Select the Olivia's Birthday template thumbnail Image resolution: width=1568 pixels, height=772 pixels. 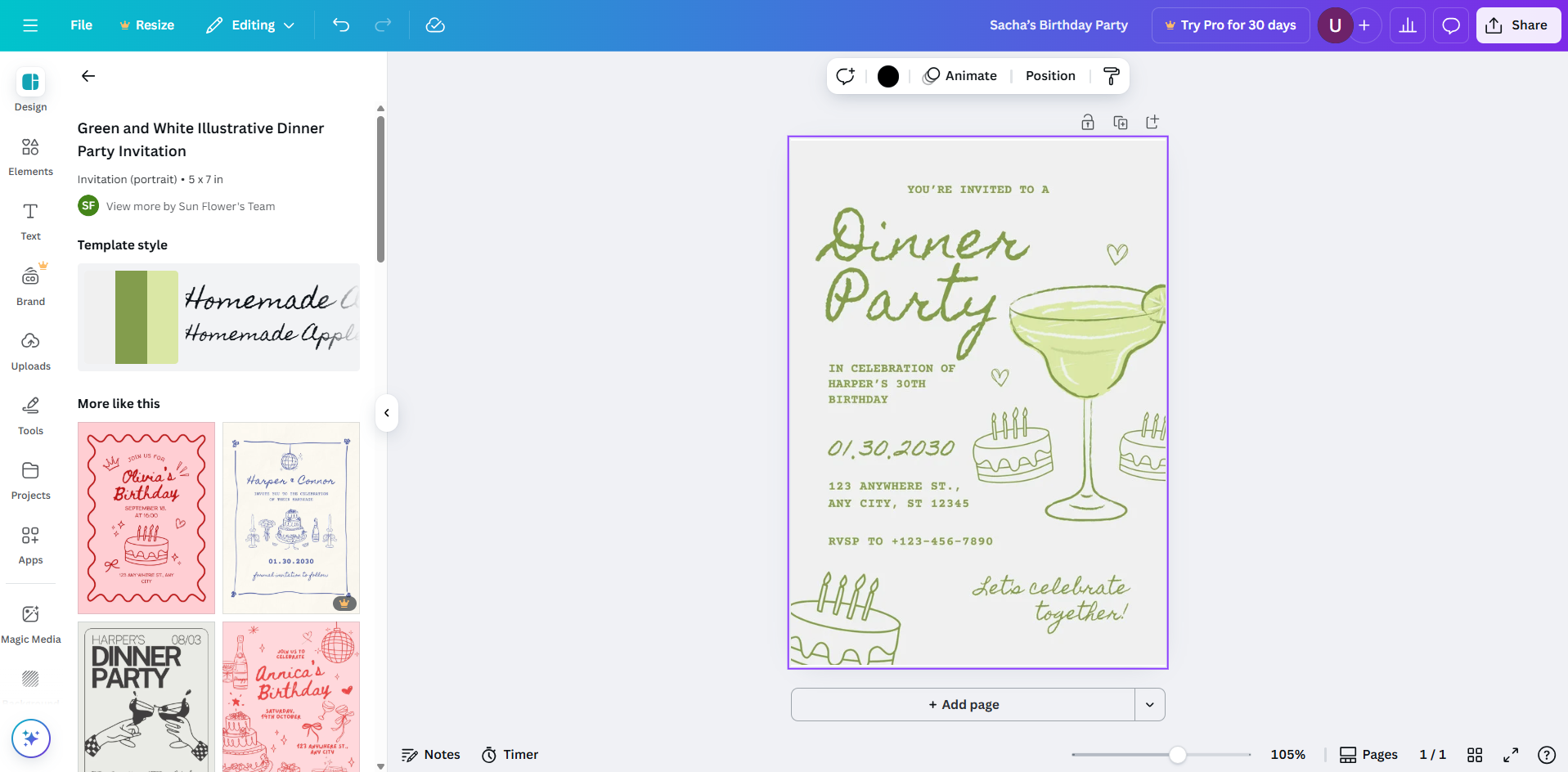[146, 518]
